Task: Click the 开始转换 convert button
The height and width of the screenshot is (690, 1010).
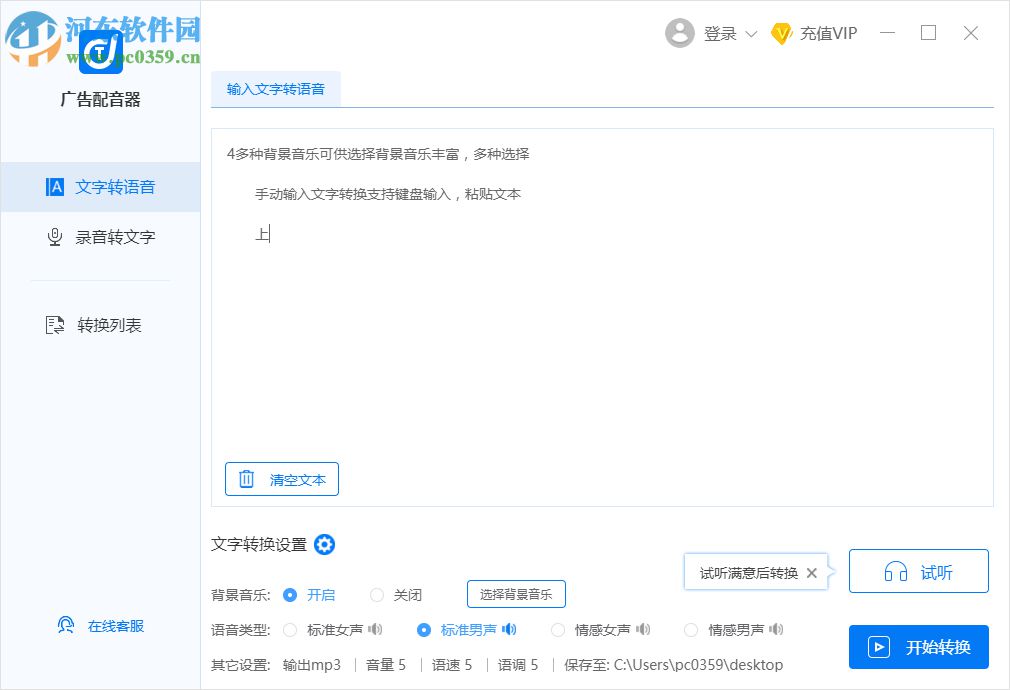Action: click(x=918, y=647)
